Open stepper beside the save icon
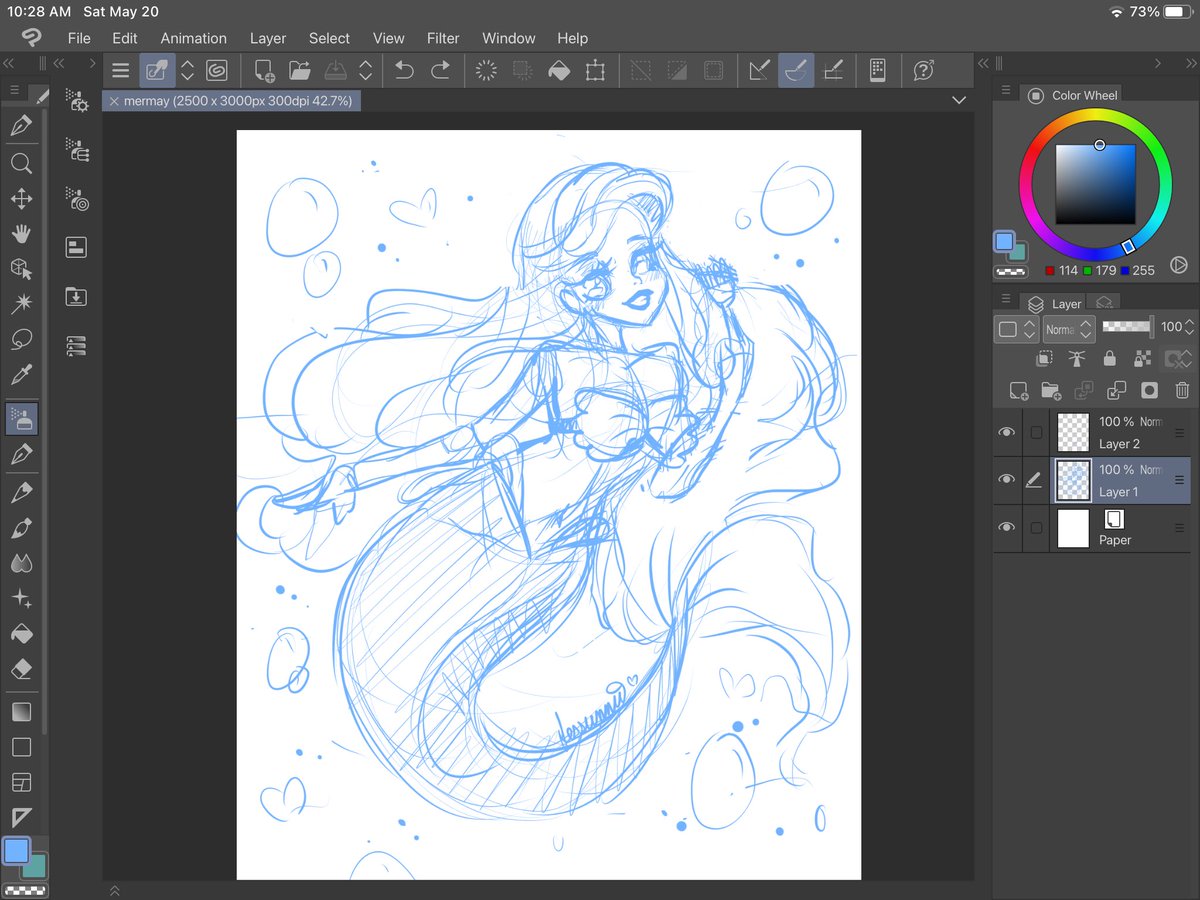1200x900 pixels. point(366,70)
